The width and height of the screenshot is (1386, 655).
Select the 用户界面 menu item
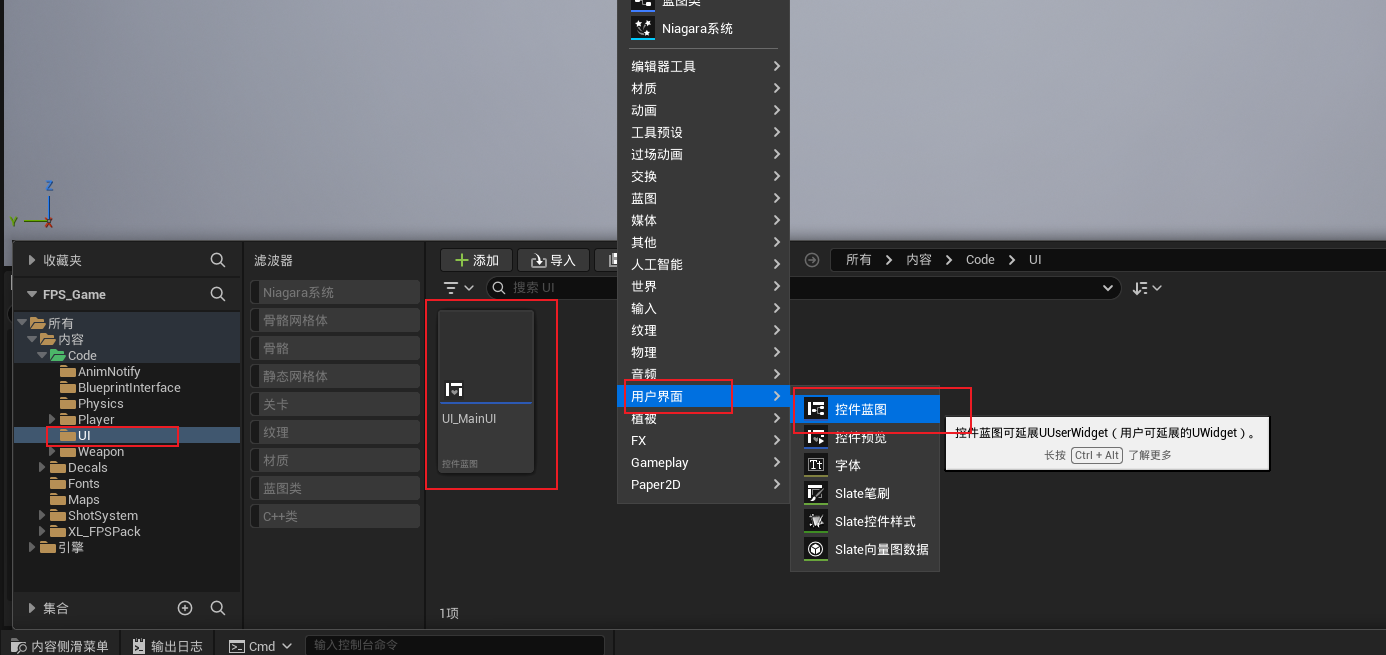click(x=704, y=396)
